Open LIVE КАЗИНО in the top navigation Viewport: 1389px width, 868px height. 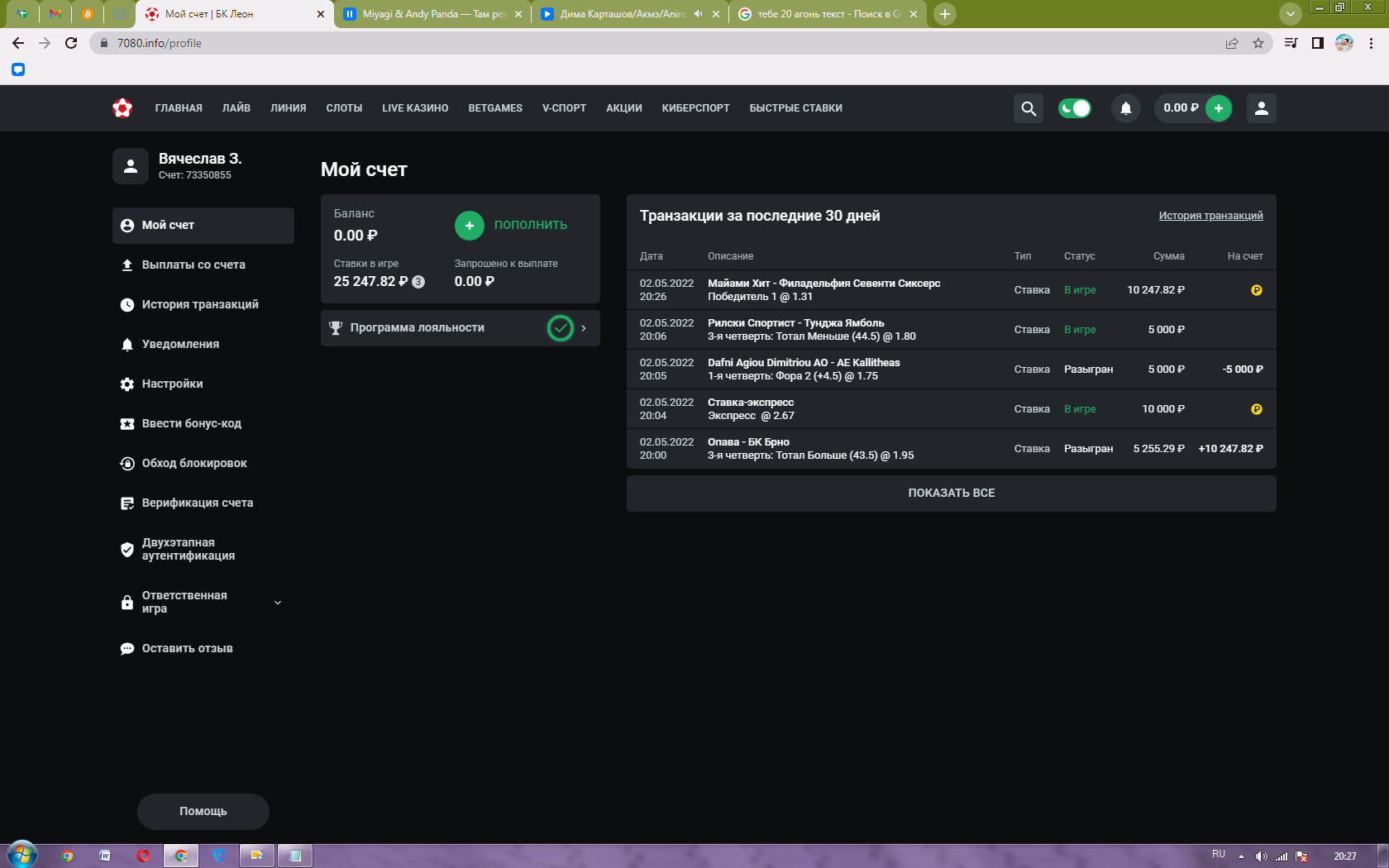tap(415, 108)
